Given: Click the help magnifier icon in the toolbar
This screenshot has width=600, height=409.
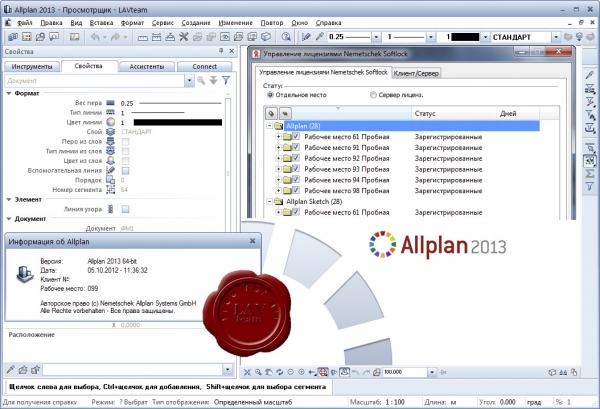Looking at the screenshot, I should 286,37.
